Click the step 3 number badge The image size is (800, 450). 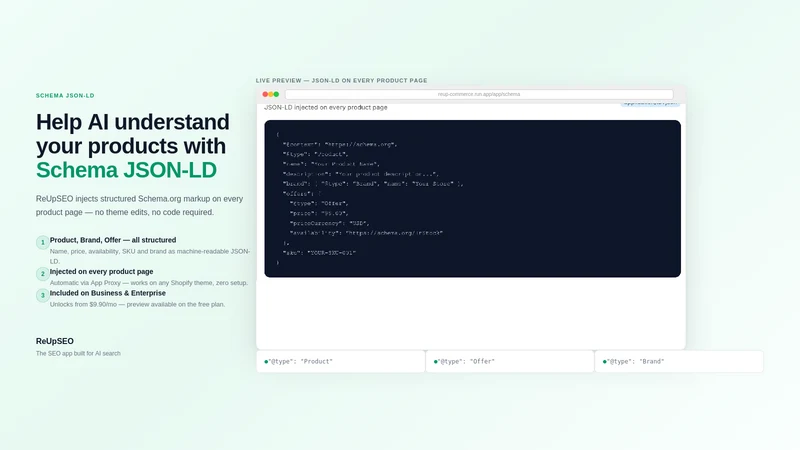point(43,295)
